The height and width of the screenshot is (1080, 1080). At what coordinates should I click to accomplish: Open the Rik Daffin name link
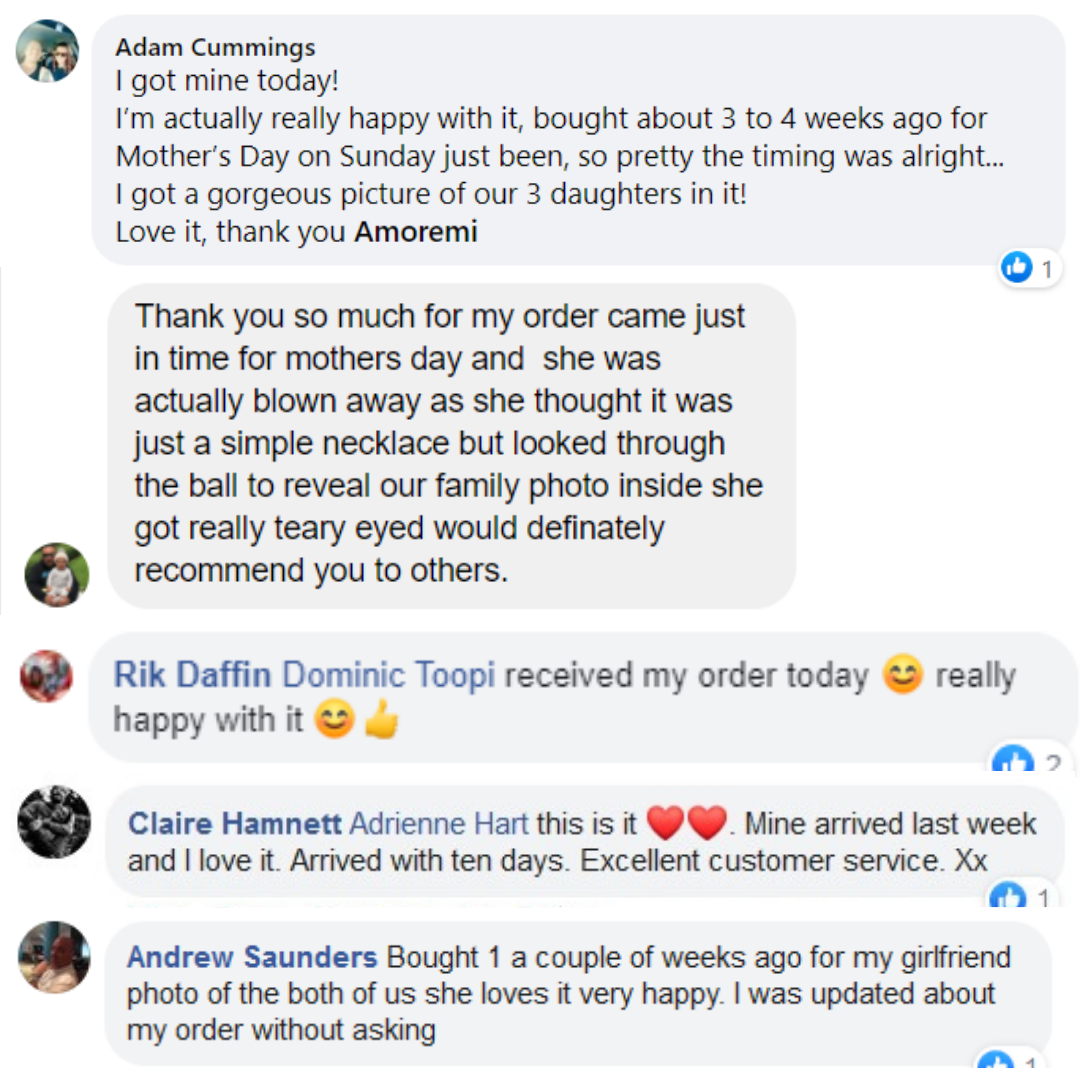[x=192, y=675]
